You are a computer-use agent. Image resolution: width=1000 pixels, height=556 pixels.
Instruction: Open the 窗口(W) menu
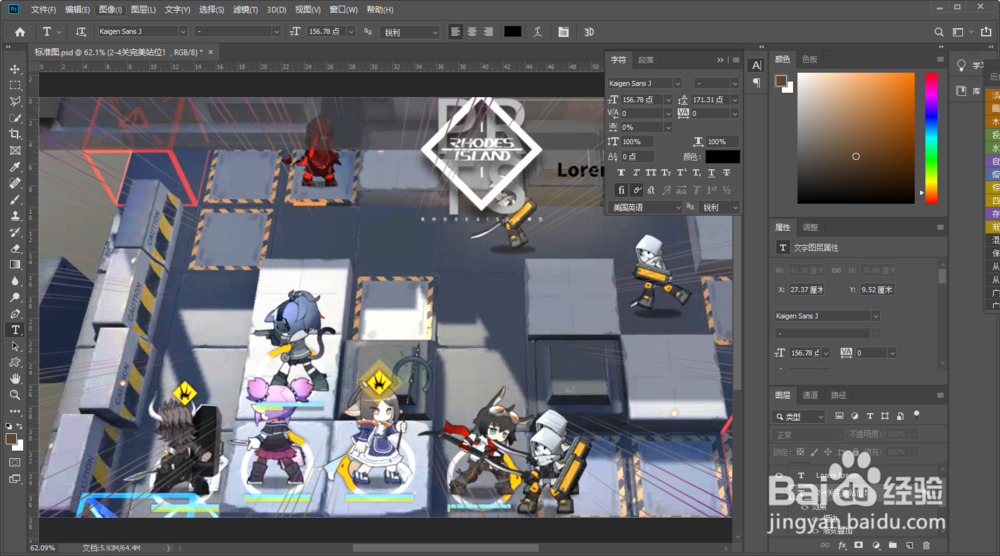point(344,10)
